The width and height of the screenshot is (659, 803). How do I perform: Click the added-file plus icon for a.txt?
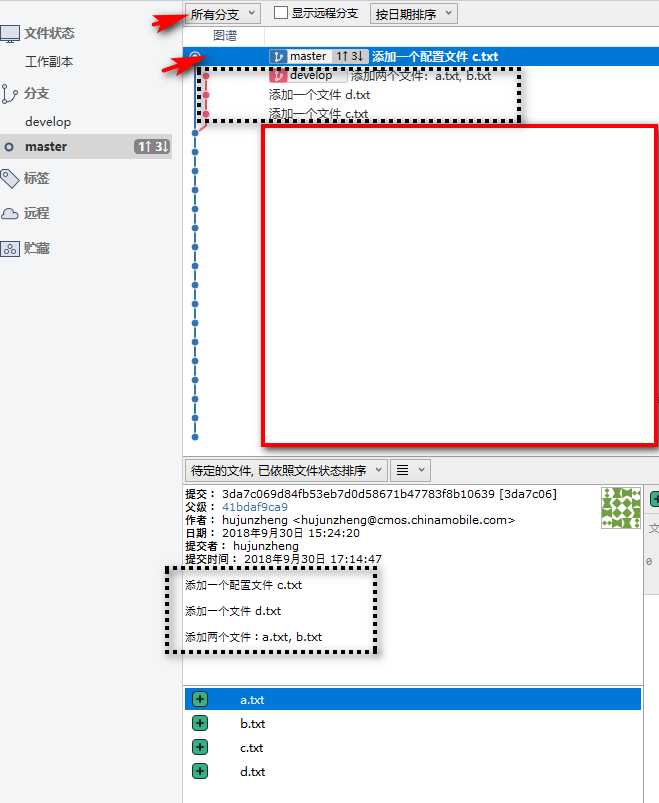click(200, 699)
